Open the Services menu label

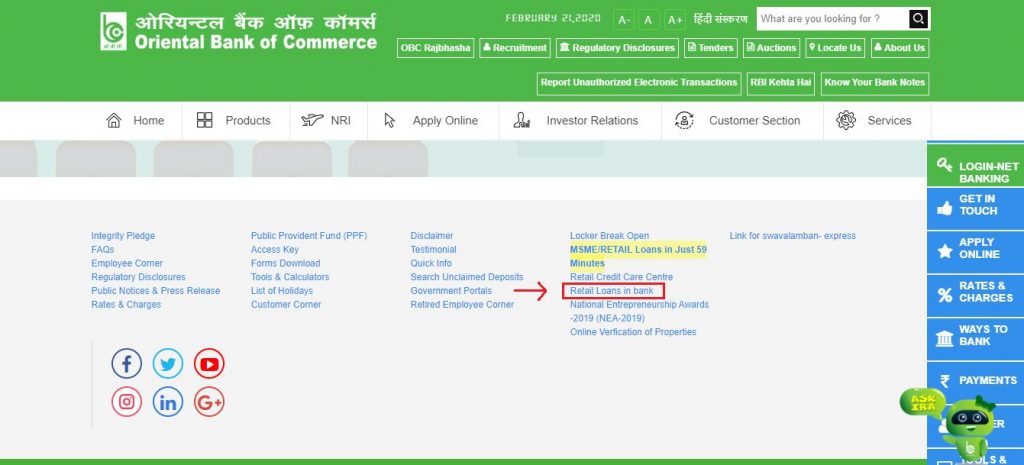pos(889,121)
